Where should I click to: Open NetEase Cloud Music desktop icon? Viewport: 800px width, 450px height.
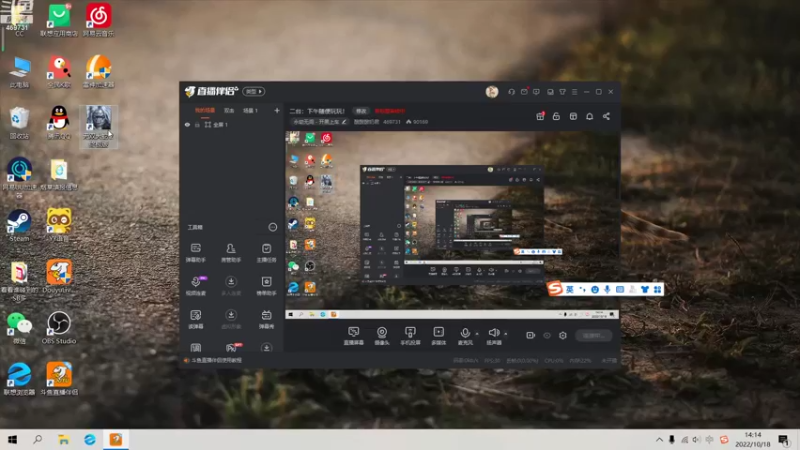tap(98, 19)
